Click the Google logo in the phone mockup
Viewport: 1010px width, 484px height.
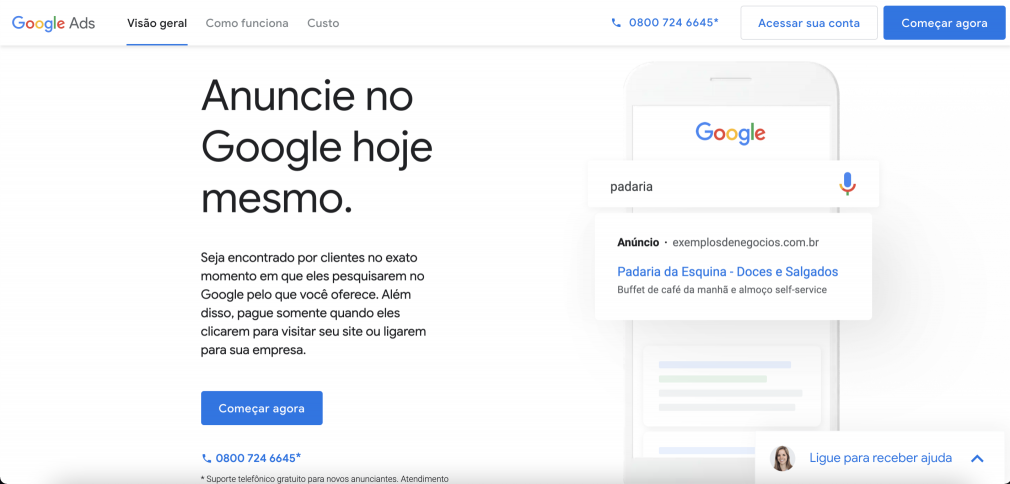point(730,133)
